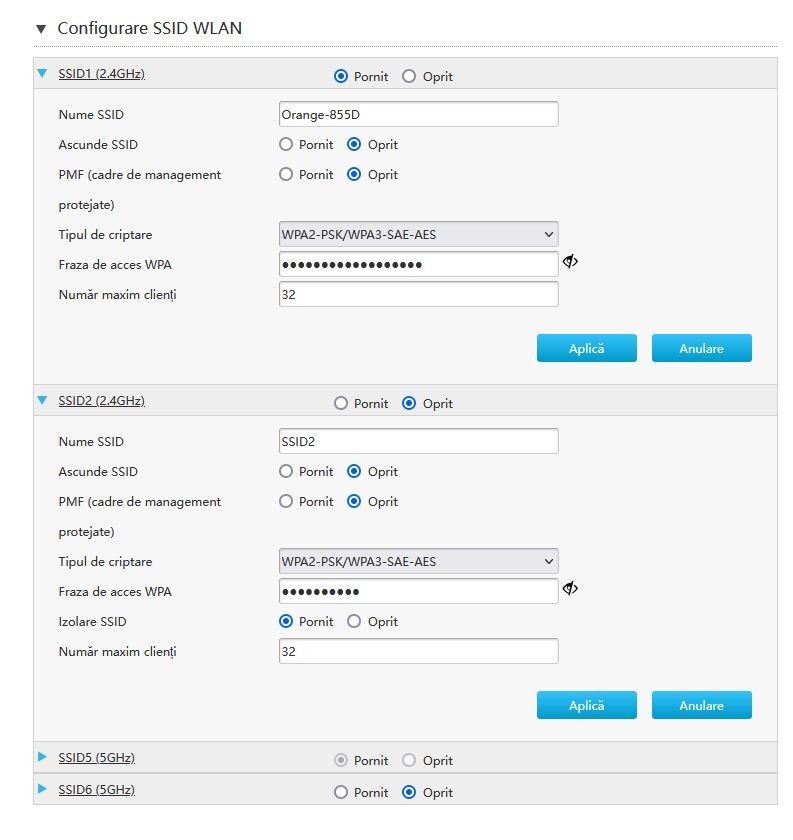Image resolution: width=793 pixels, height=840 pixels.
Task: Collapse the SSID1 (2.4GHz) section arrow
Action: point(42,73)
